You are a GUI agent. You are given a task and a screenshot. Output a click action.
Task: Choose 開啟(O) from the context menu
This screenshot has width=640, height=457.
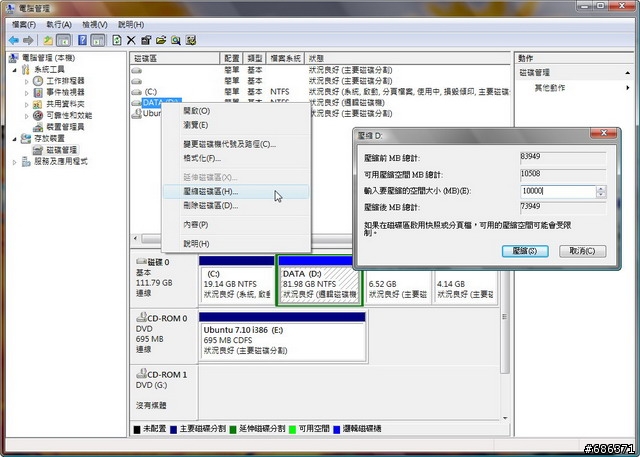[236, 111]
